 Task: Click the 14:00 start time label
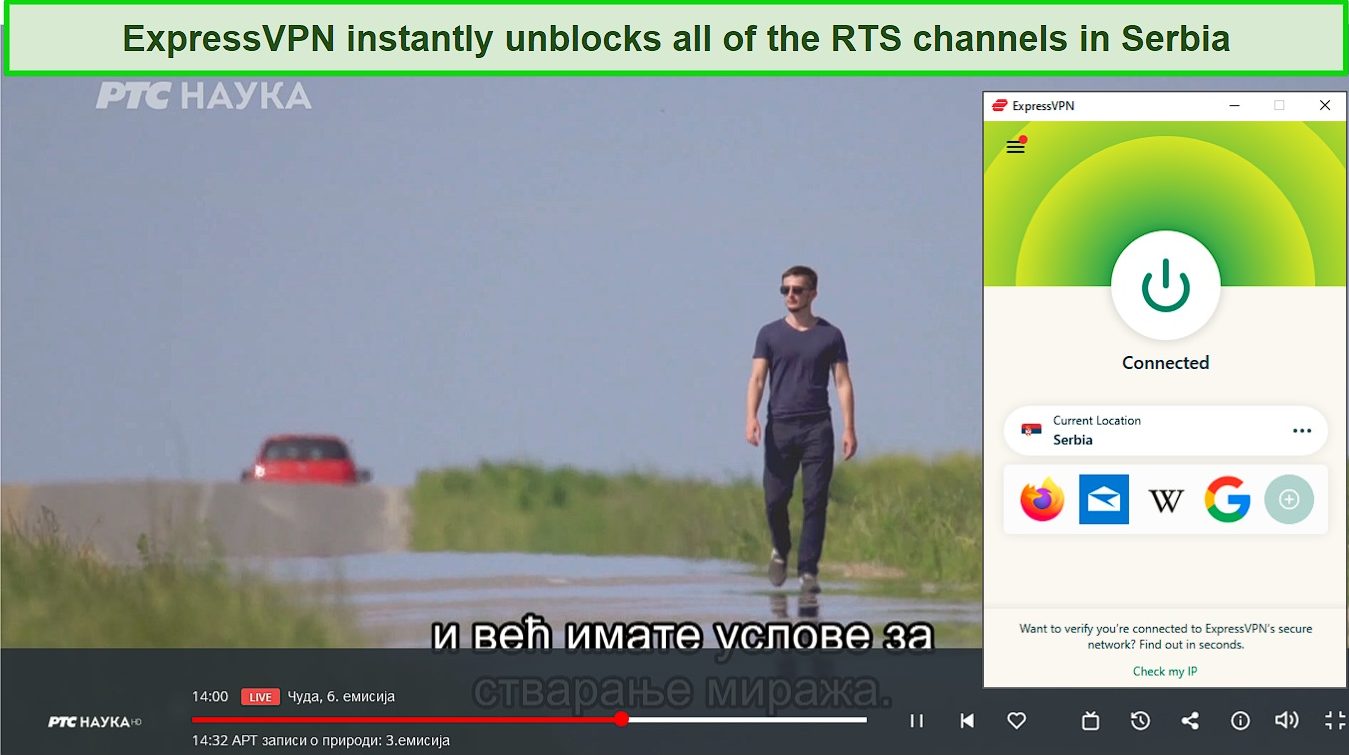210,697
